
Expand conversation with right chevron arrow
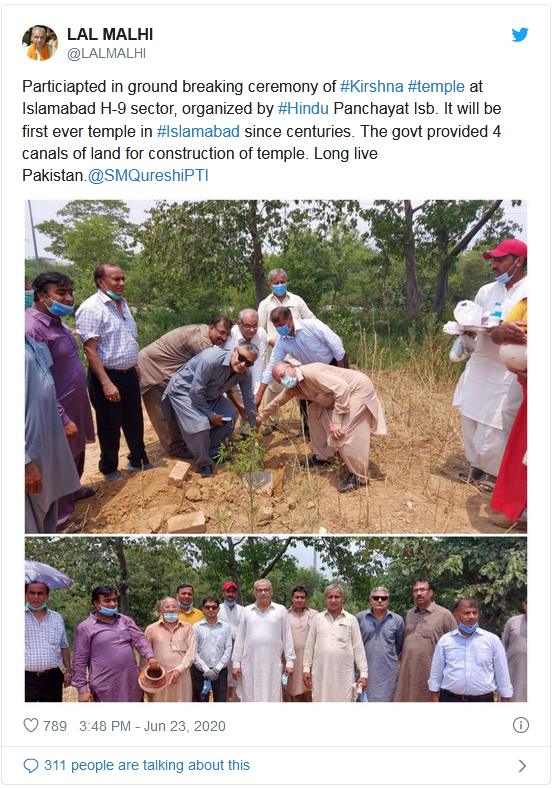[522, 765]
